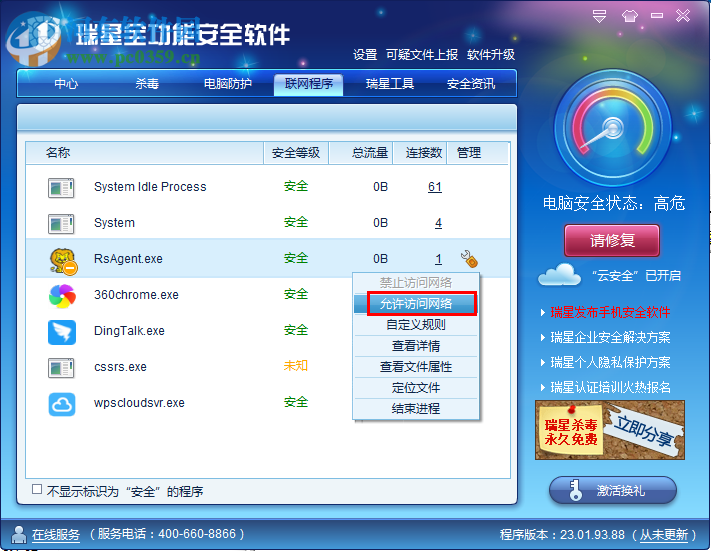The width and height of the screenshot is (711, 551).
Task: Open the 在线服务 link
Action: click(56, 535)
